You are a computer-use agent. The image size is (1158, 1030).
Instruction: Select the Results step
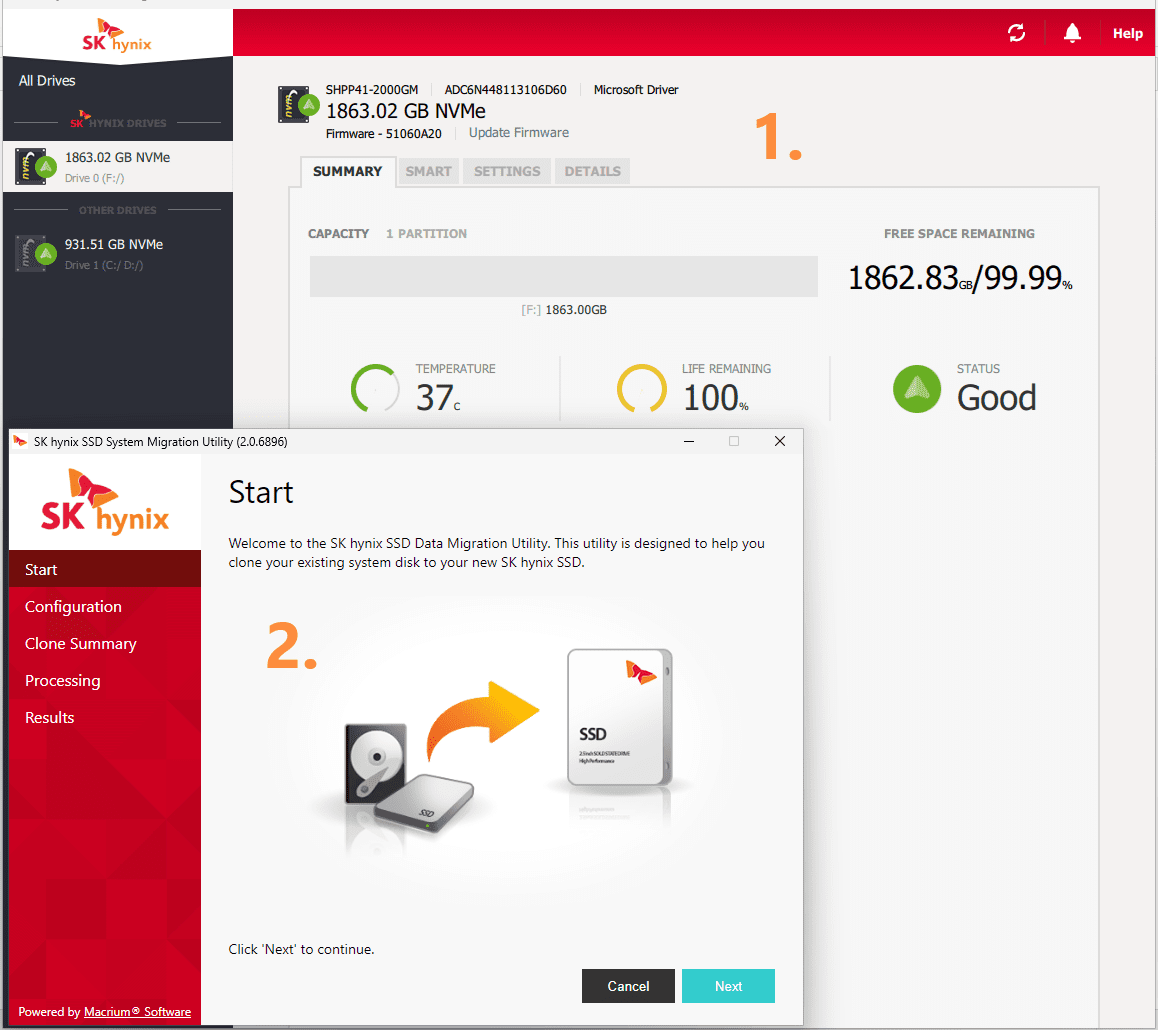click(x=105, y=717)
